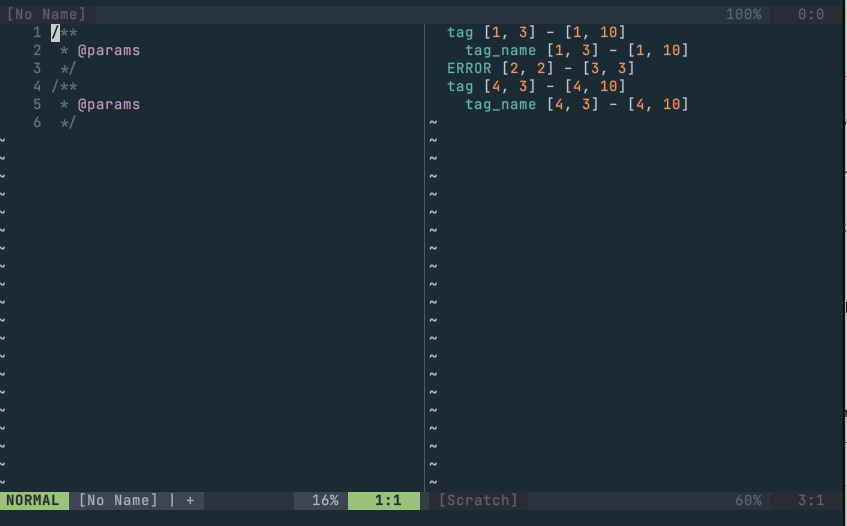Click '@params' on line 2
The height and width of the screenshot is (526, 847).
coord(109,51)
